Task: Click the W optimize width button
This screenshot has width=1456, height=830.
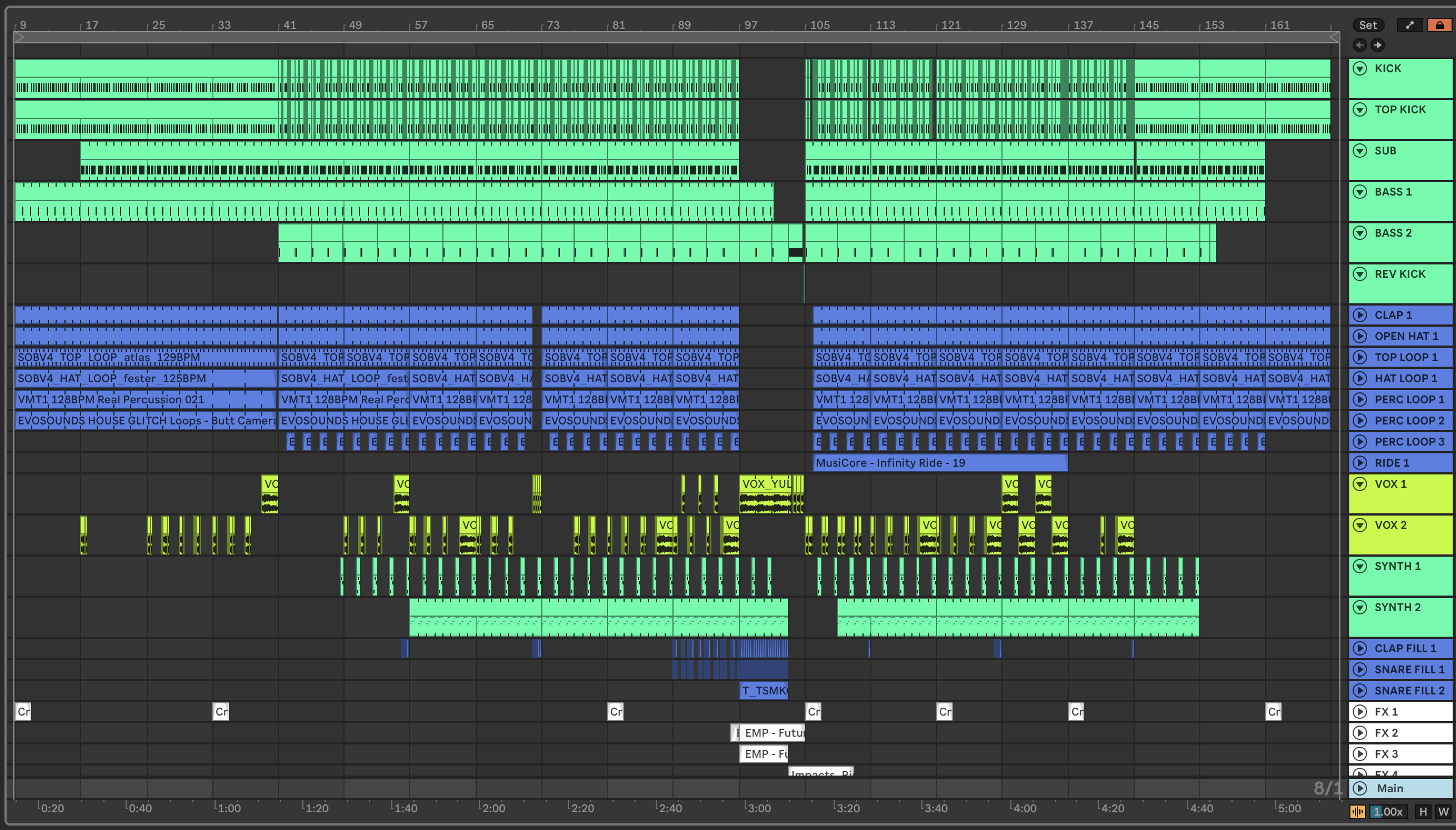Action: [1443, 811]
